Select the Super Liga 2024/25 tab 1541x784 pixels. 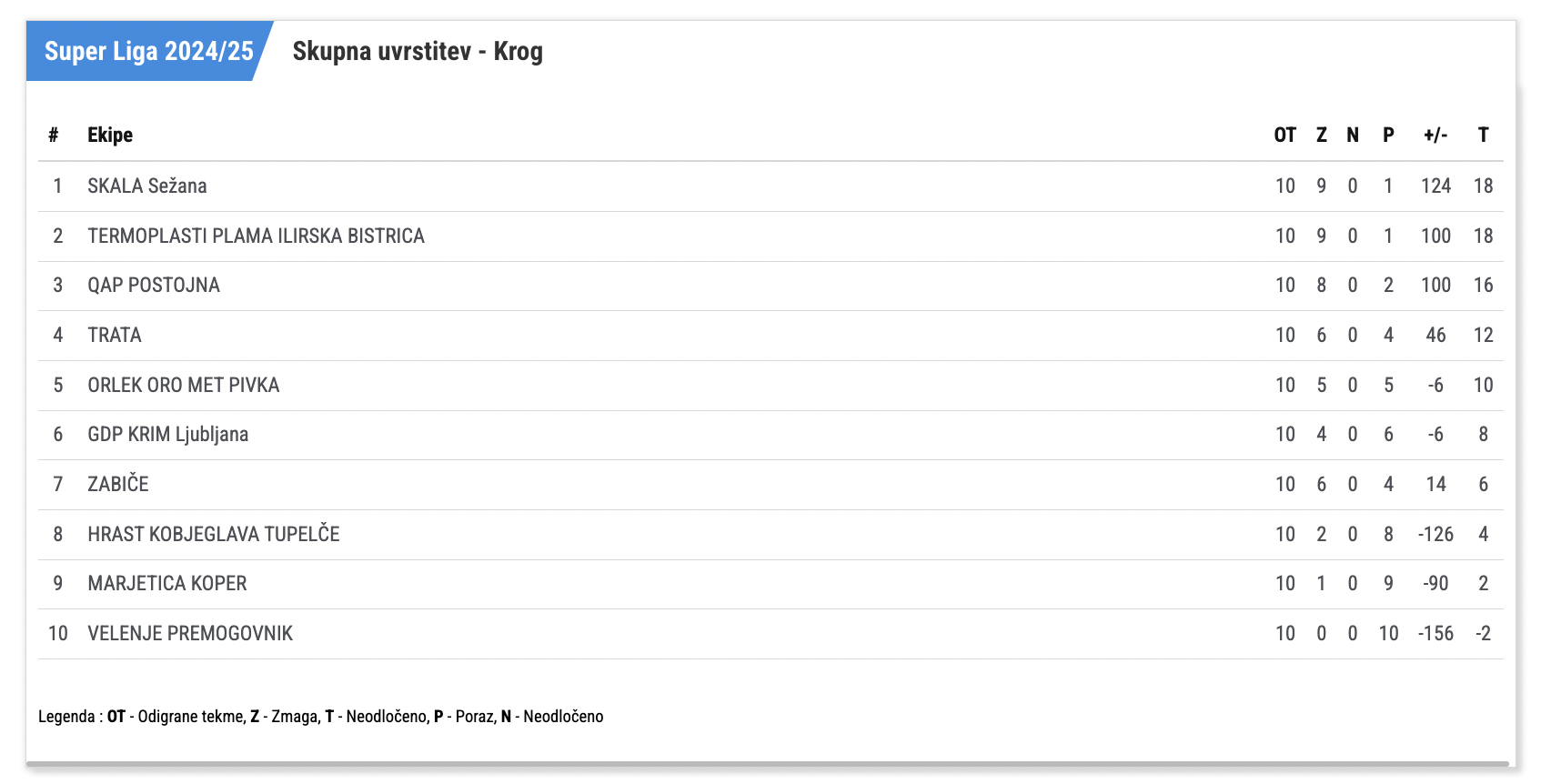tap(149, 51)
